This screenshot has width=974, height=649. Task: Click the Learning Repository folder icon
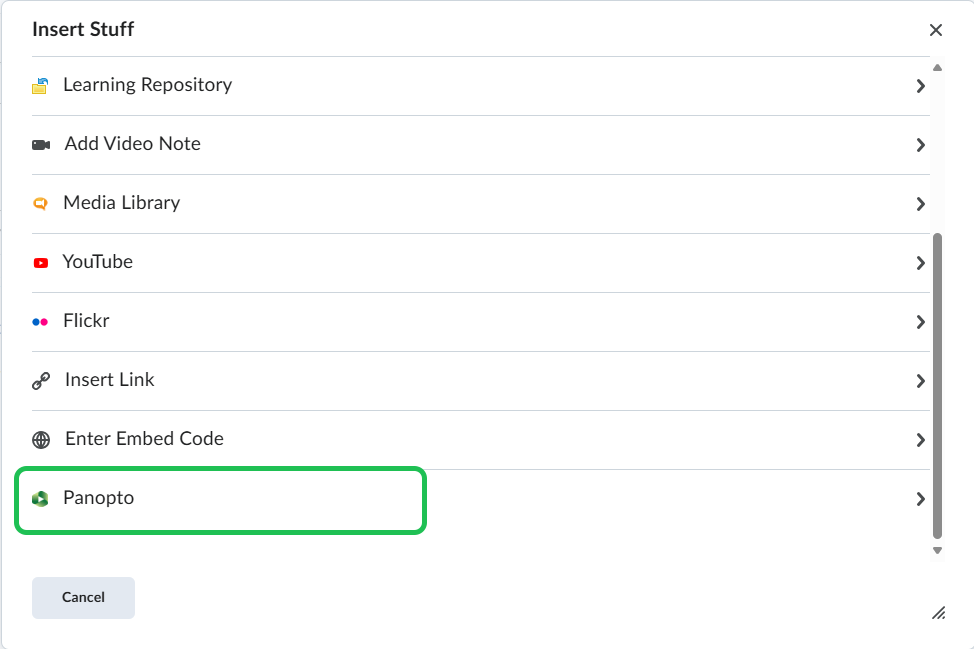point(40,86)
